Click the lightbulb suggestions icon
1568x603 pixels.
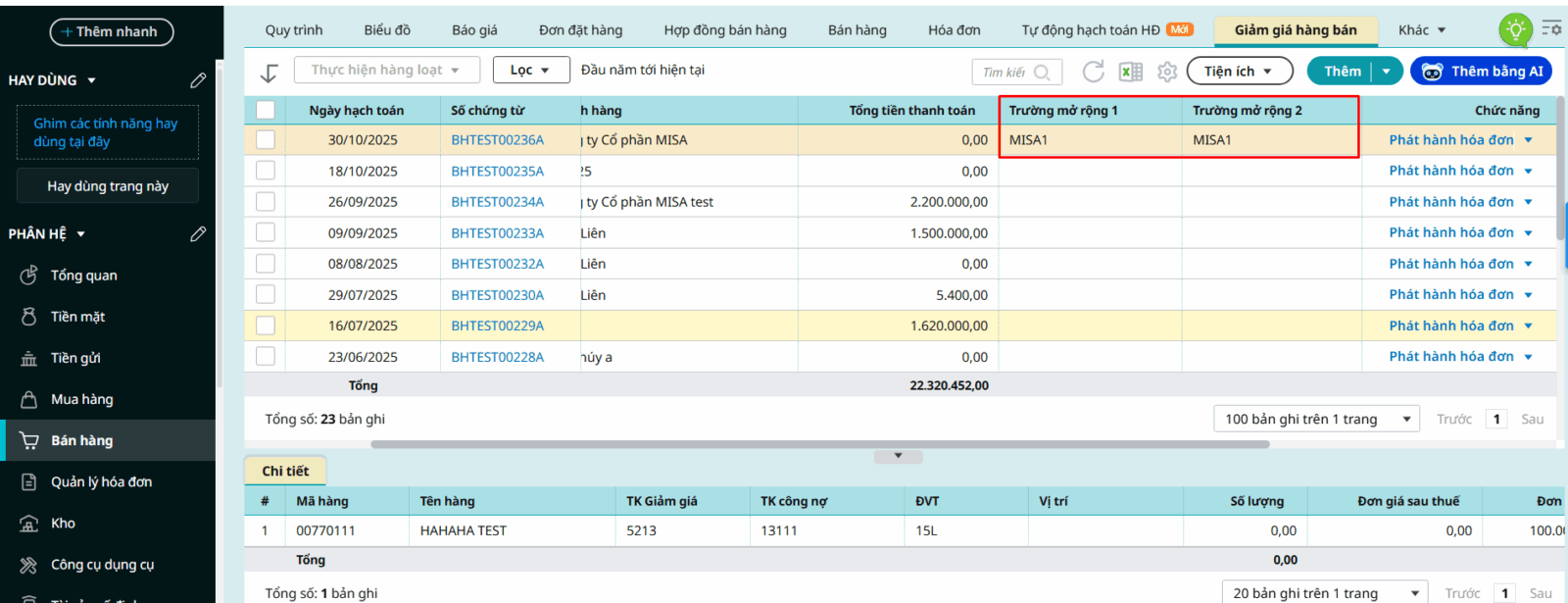point(1515,29)
